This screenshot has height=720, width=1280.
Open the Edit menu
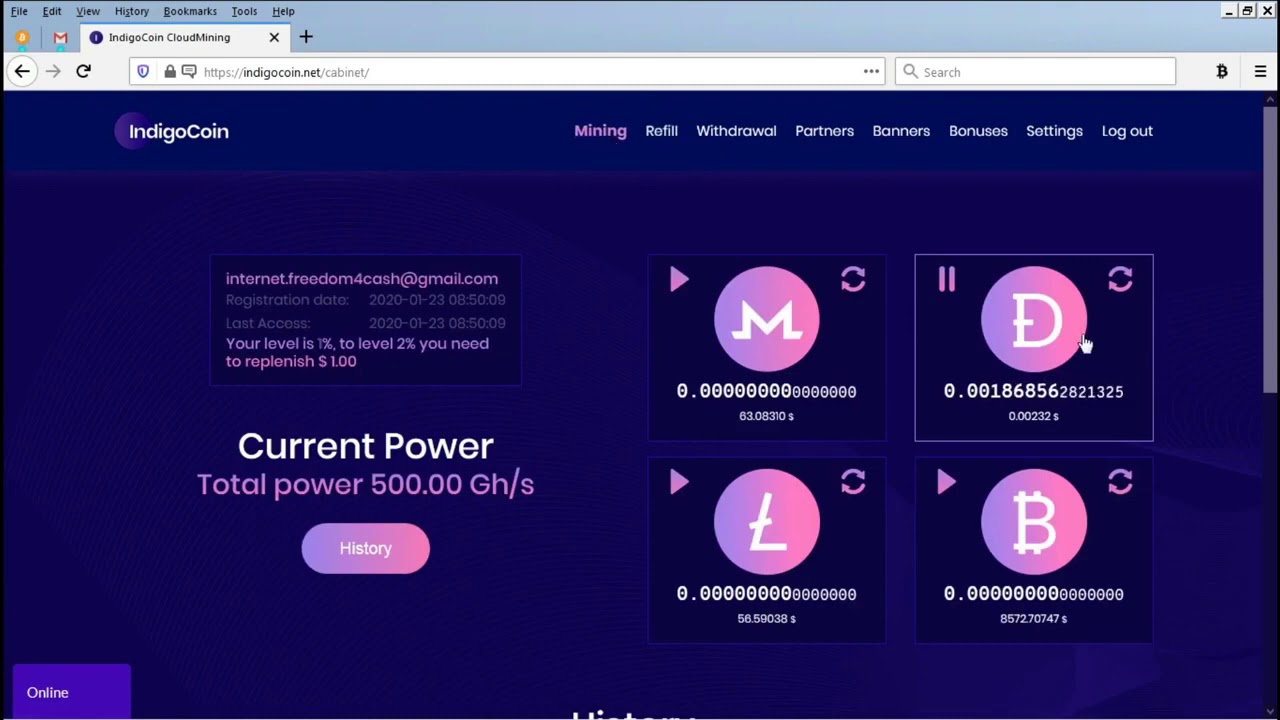pos(52,11)
